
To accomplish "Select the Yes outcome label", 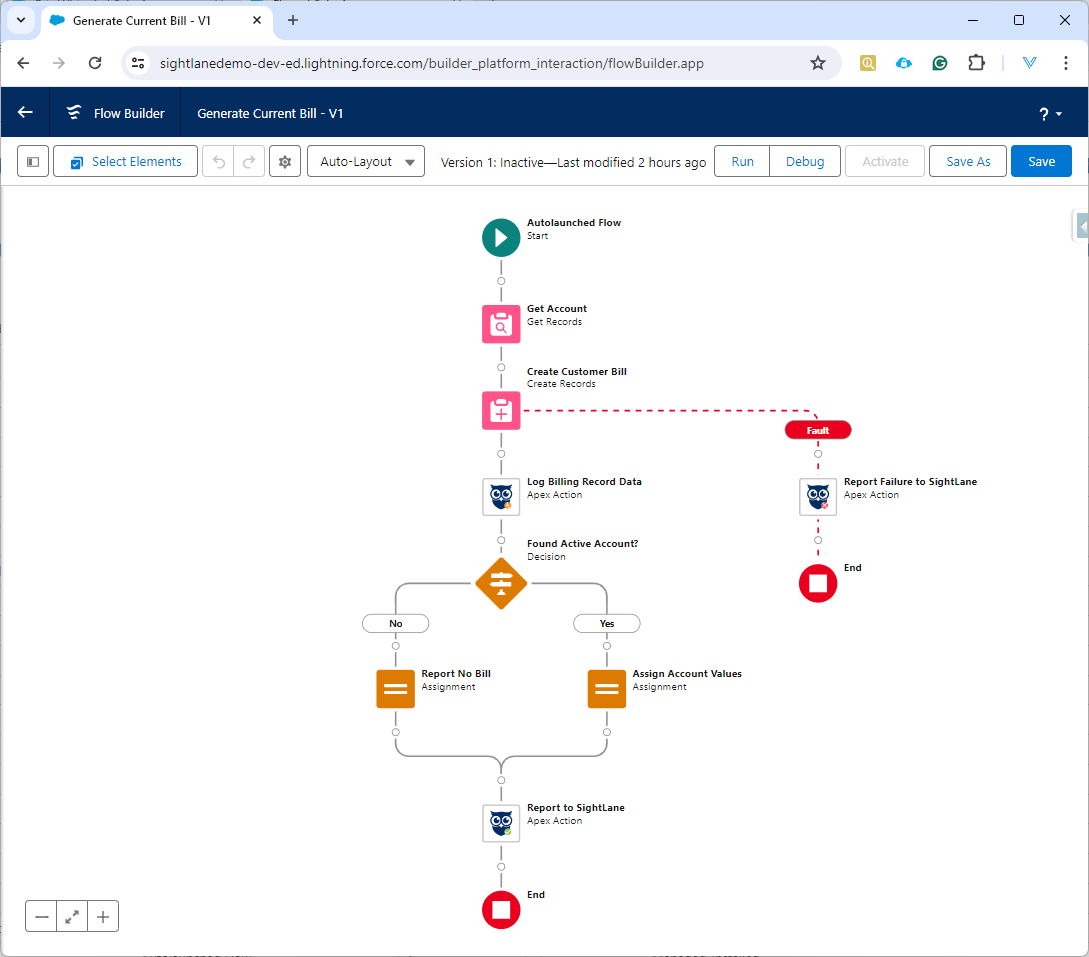I will pyautogui.click(x=606, y=624).
